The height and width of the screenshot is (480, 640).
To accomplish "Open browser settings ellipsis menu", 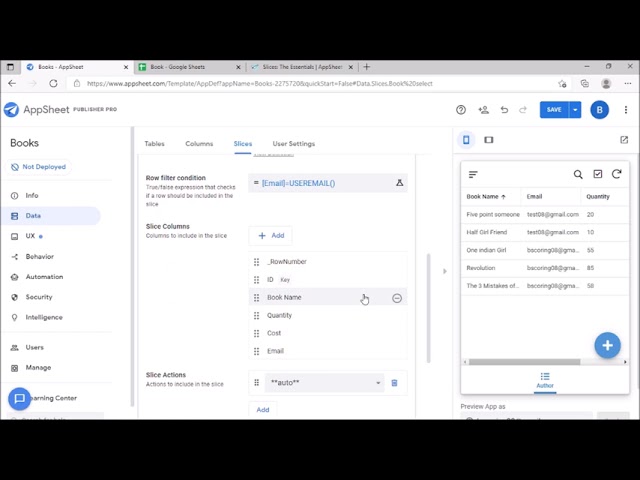I will 628,84.
